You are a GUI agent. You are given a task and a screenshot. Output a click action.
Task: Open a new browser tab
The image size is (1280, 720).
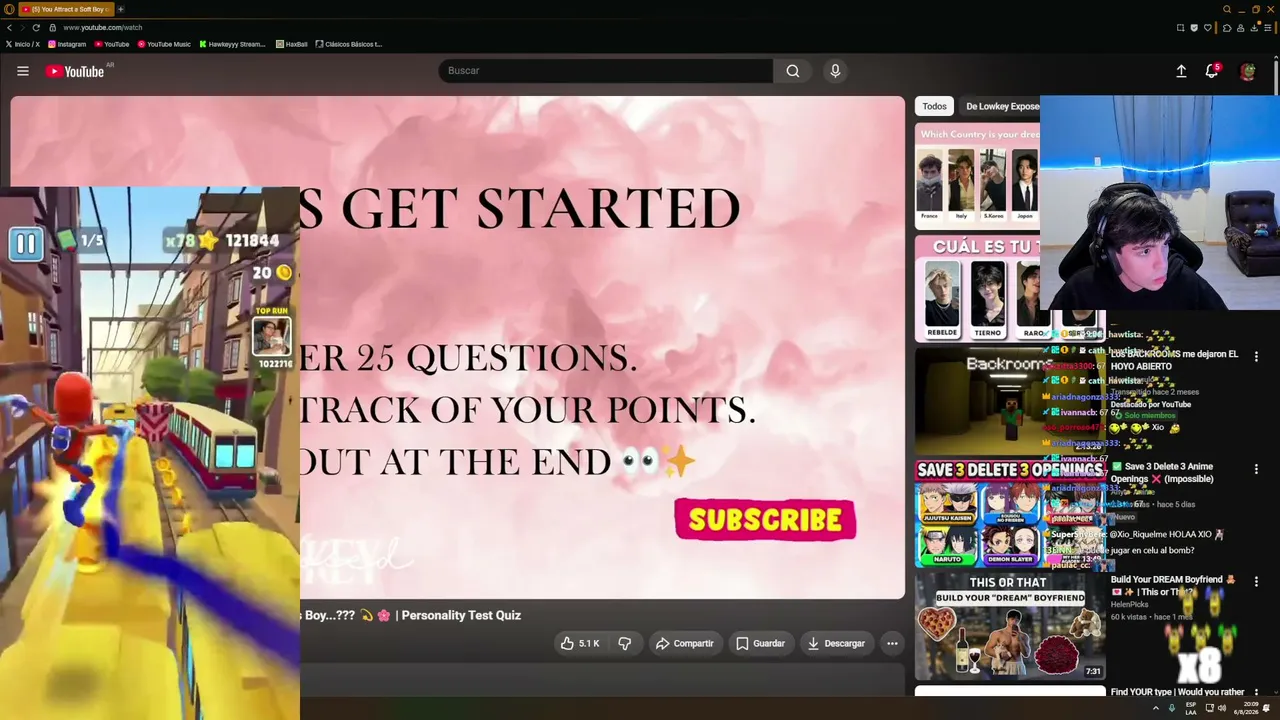120,9
